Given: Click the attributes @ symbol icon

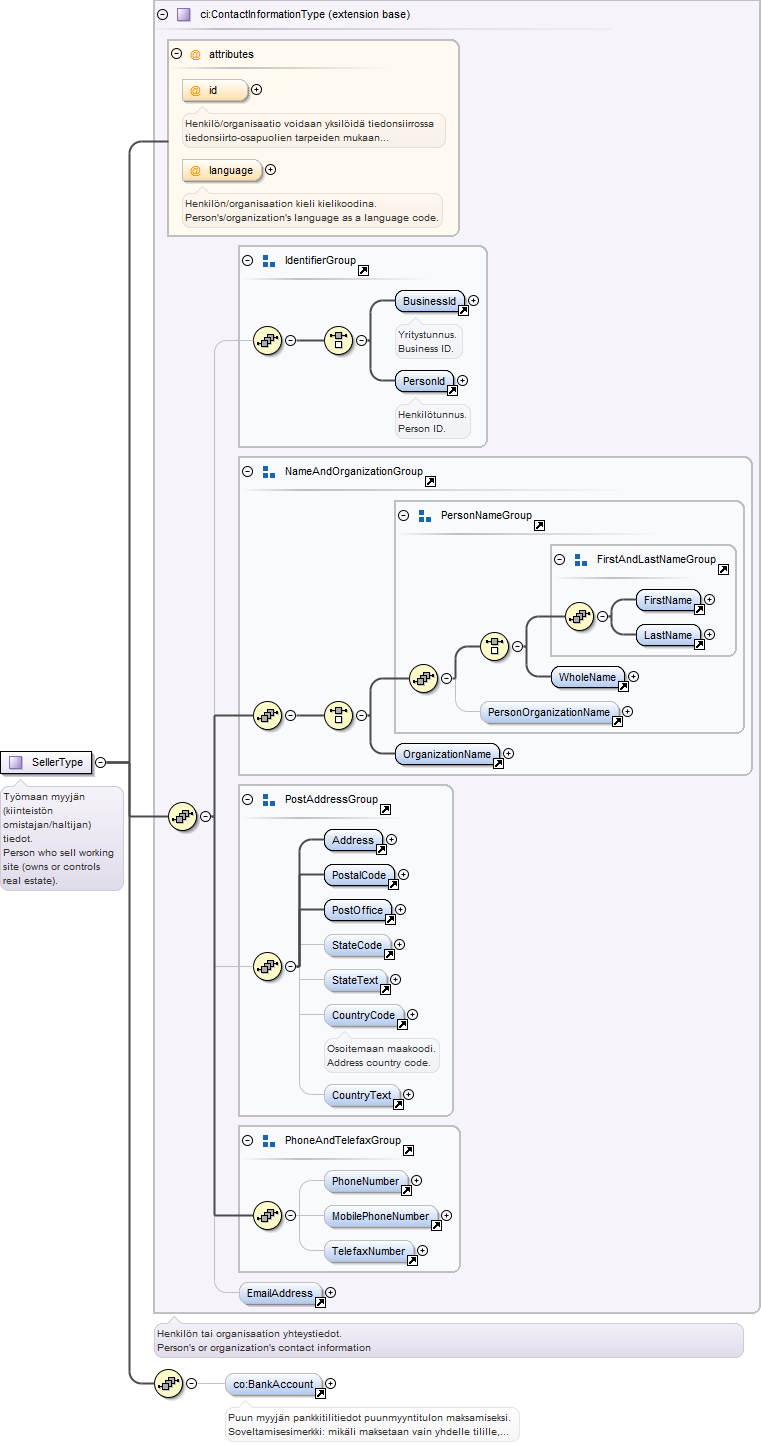Looking at the screenshot, I should 195,54.
